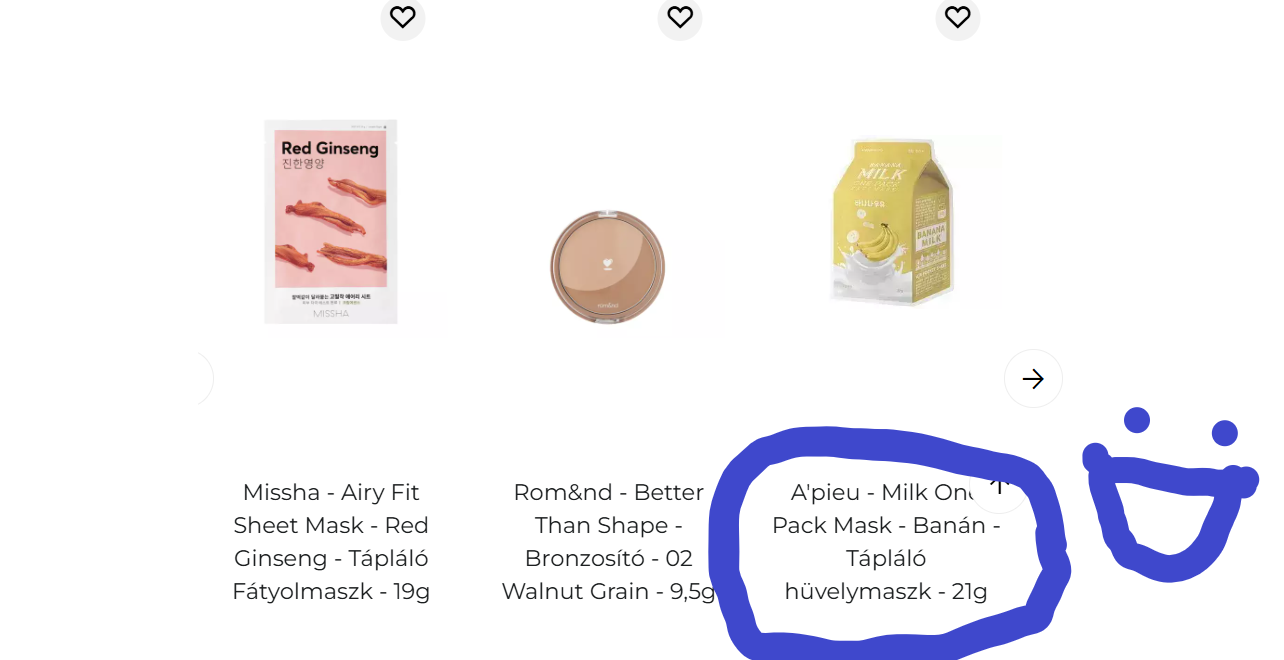Viewport: 1284px width, 660px height.
Task: Open Rom&nd Better Than Shape title link
Action: click(x=608, y=542)
